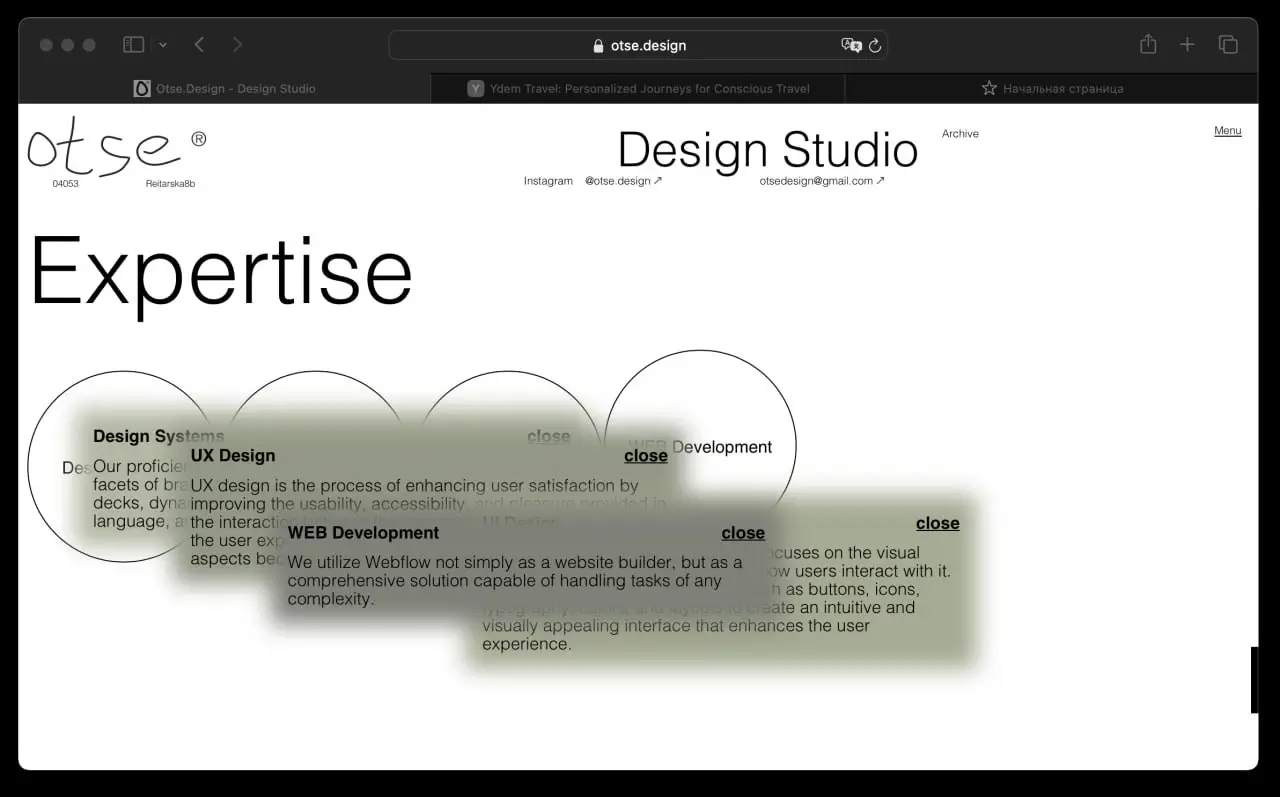
Task: Open the Share icon in toolbar
Action: [x=1148, y=45]
